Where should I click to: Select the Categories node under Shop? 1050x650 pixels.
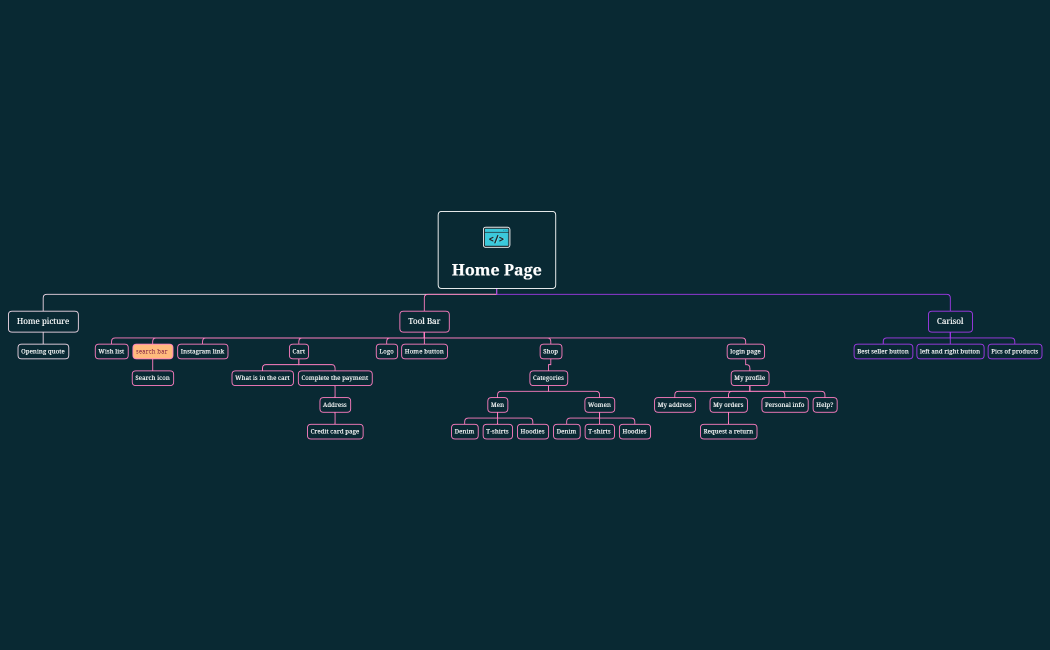(x=548, y=378)
